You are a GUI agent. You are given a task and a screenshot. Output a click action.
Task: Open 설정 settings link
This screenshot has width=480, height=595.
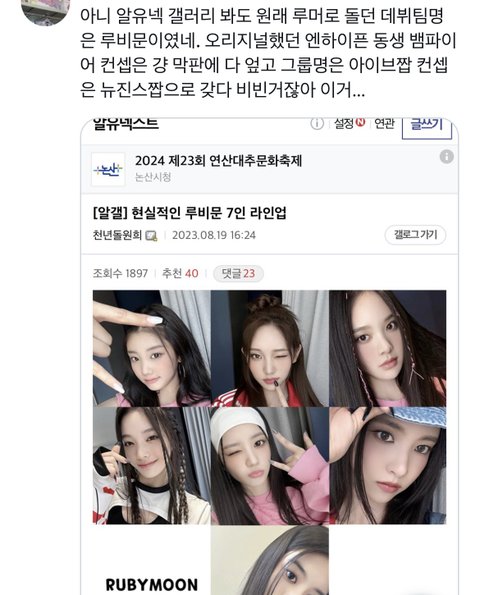[x=344, y=123]
